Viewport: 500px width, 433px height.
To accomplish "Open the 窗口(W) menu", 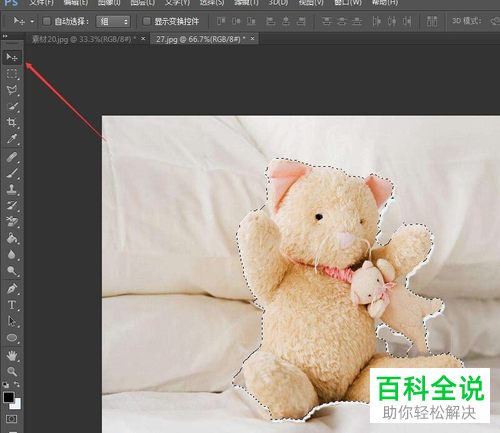I will click(x=348, y=3).
